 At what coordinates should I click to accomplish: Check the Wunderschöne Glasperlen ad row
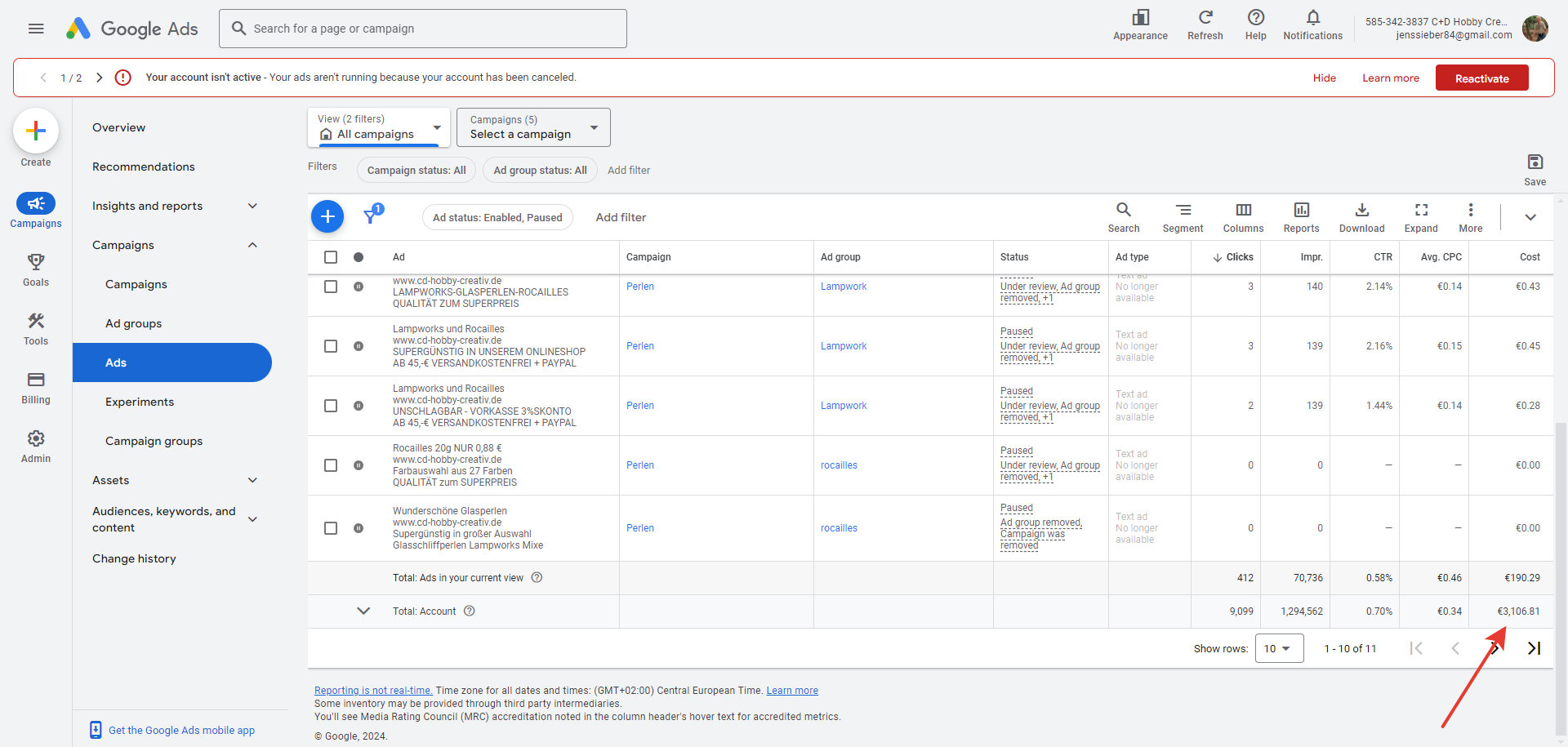coord(331,528)
